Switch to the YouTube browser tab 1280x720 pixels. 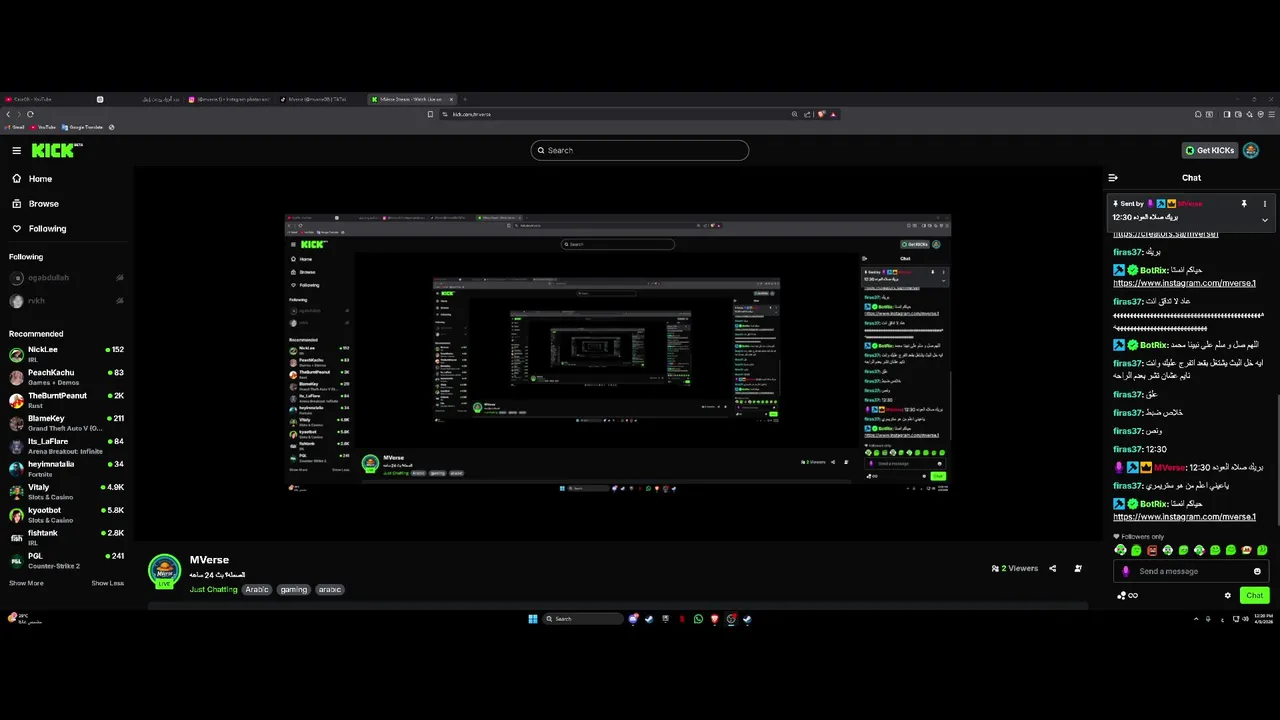[x=47, y=99]
